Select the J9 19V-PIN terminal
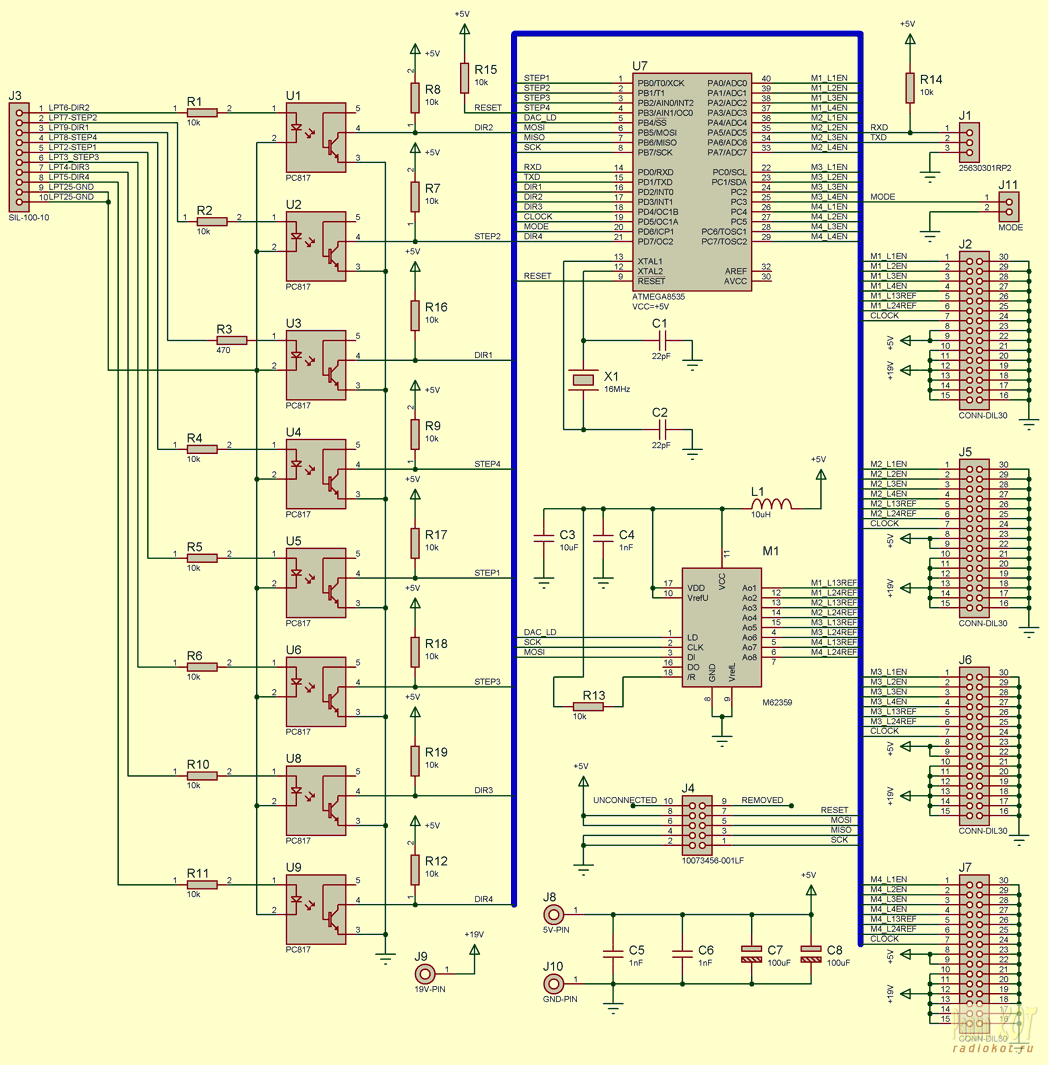This screenshot has height=1065, width=1048. [x=425, y=973]
